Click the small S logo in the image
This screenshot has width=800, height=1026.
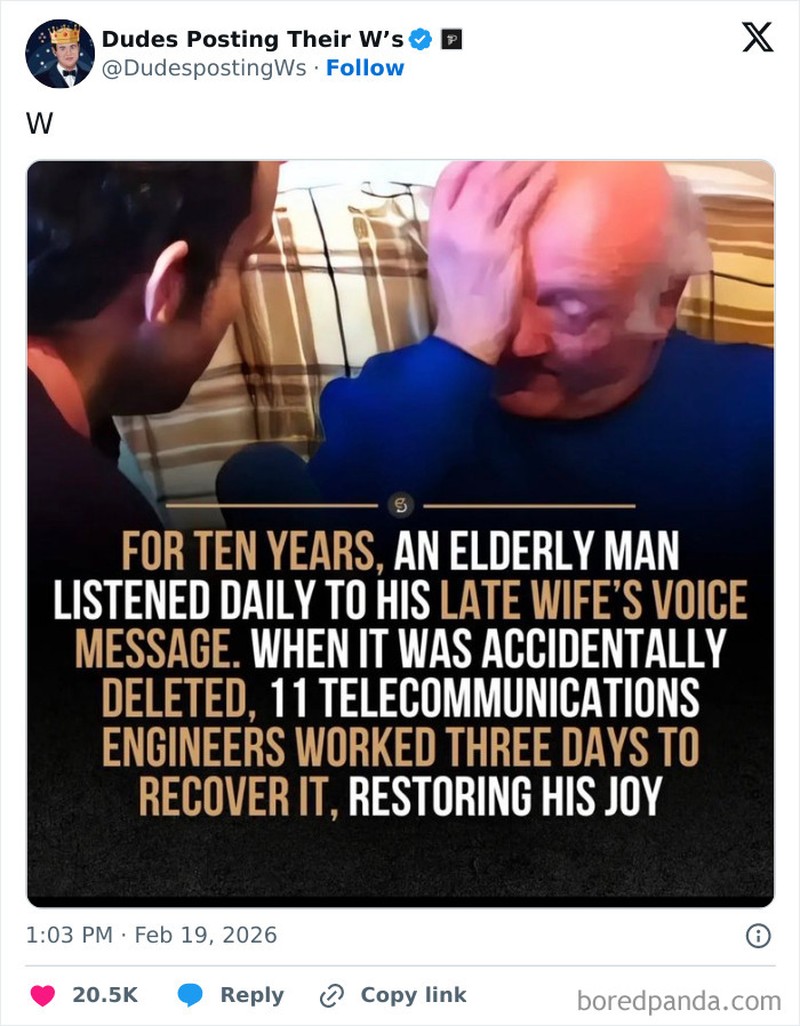tap(401, 505)
